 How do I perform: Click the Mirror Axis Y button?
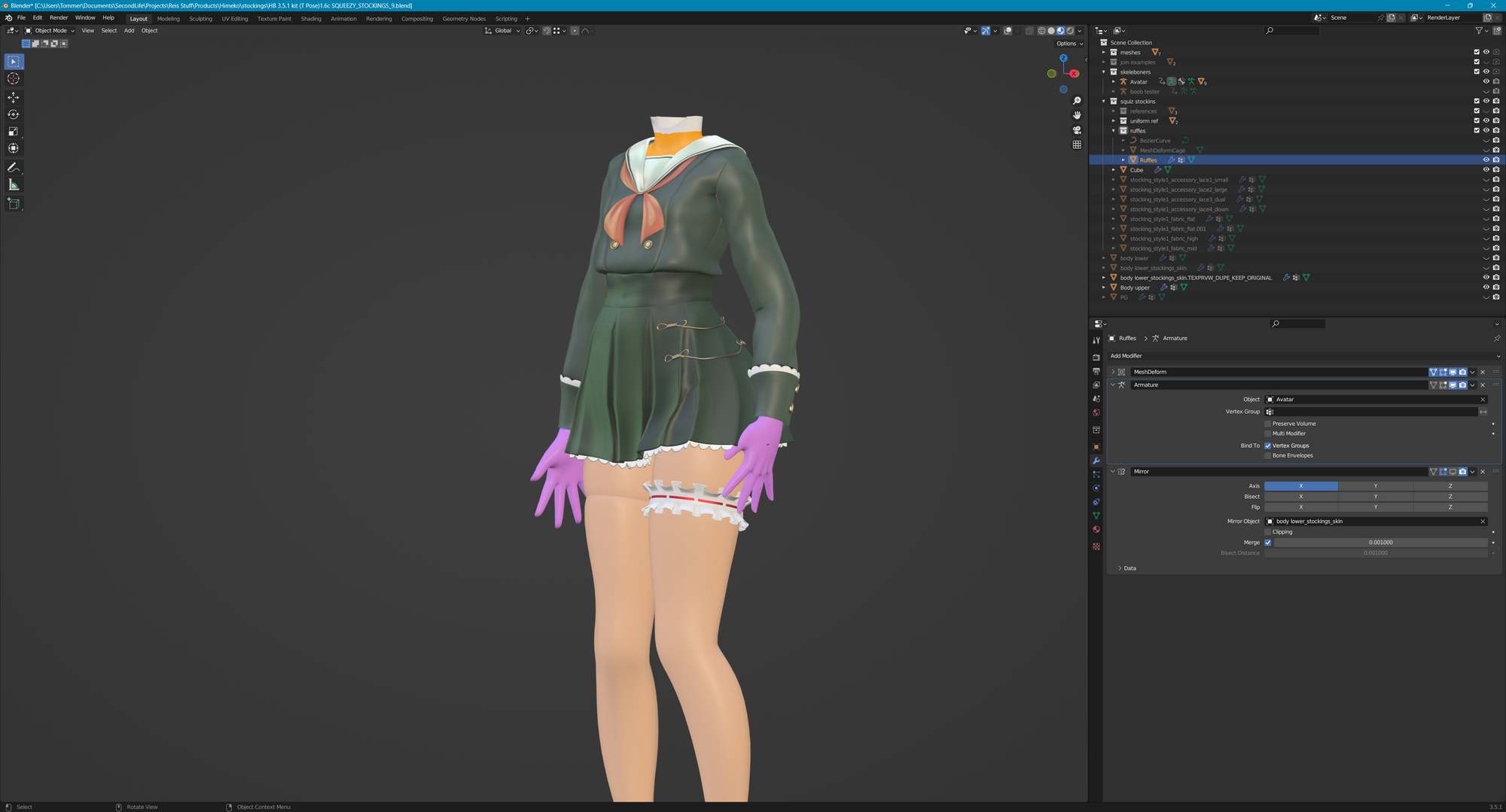pyautogui.click(x=1375, y=486)
